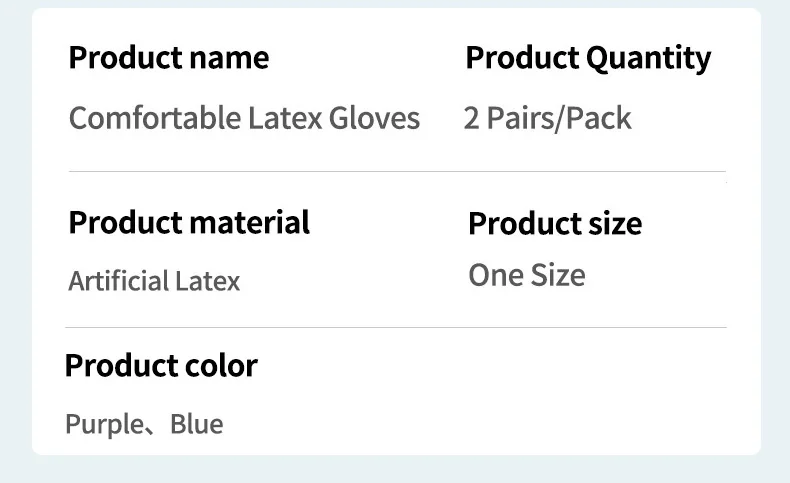The width and height of the screenshot is (790, 483).
Task: Click the word "Gloves" in product name
Action: pos(374,119)
